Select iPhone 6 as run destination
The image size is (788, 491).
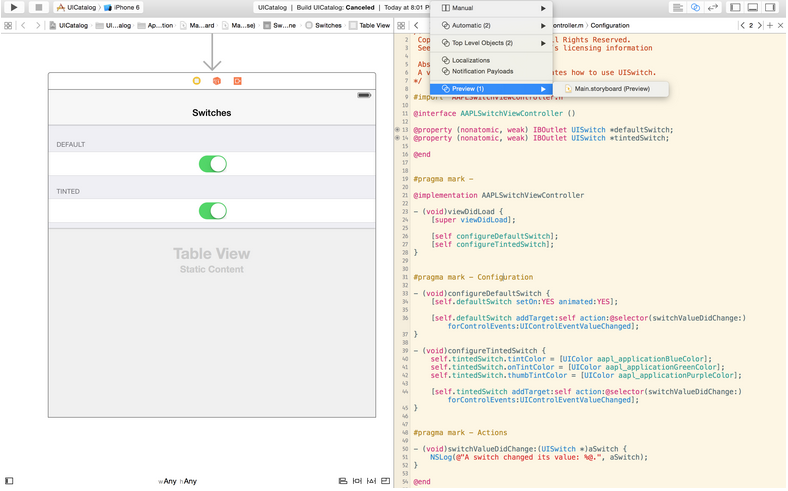click(126, 7)
